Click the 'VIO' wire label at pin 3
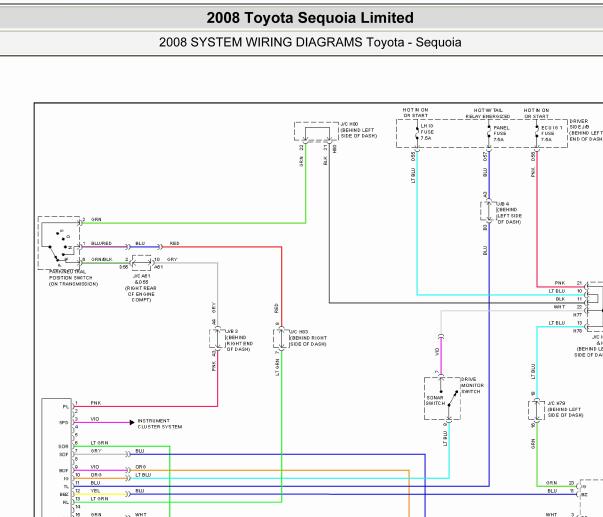The image size is (603, 517). click(95, 419)
